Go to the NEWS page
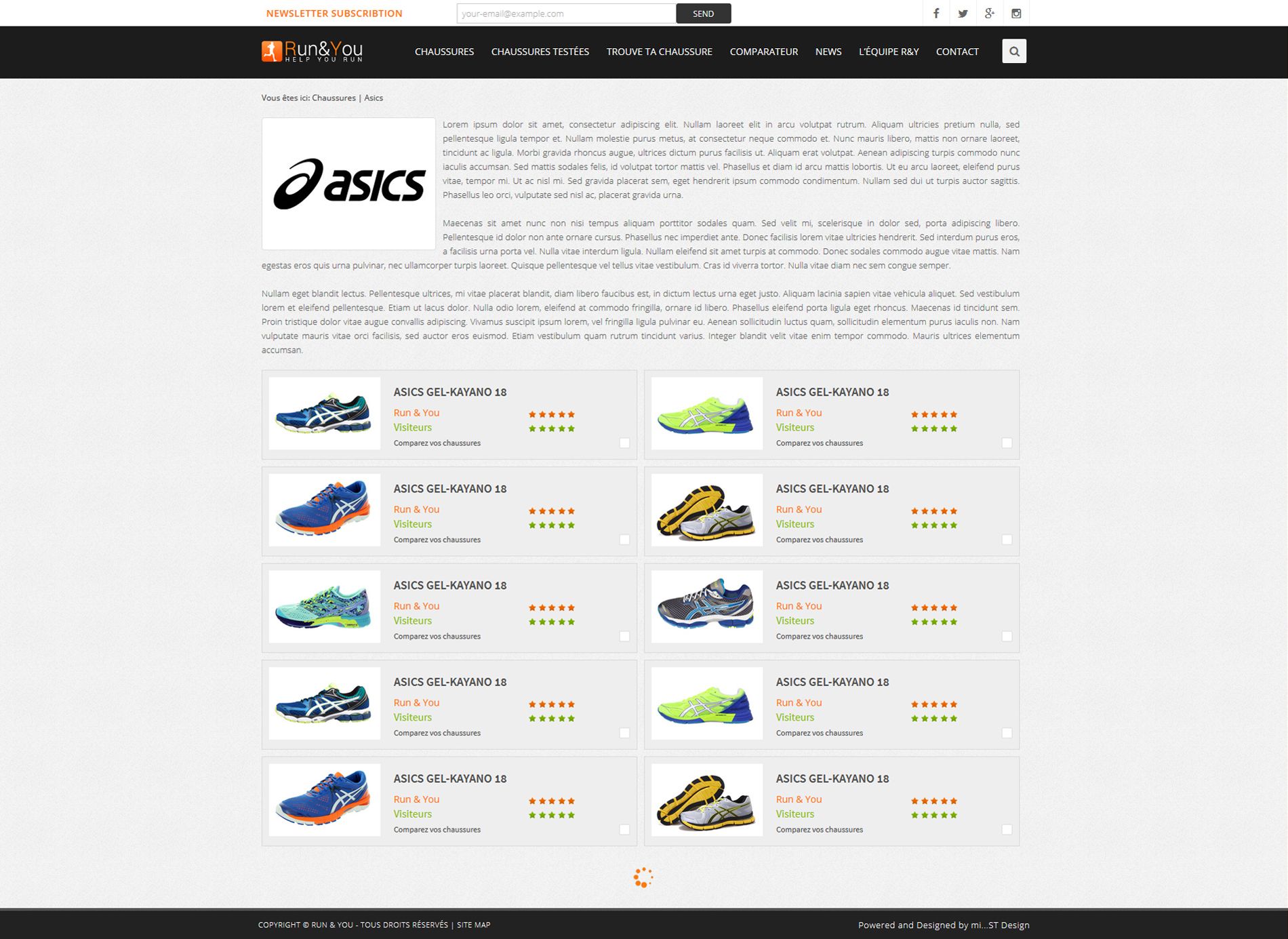 [828, 52]
